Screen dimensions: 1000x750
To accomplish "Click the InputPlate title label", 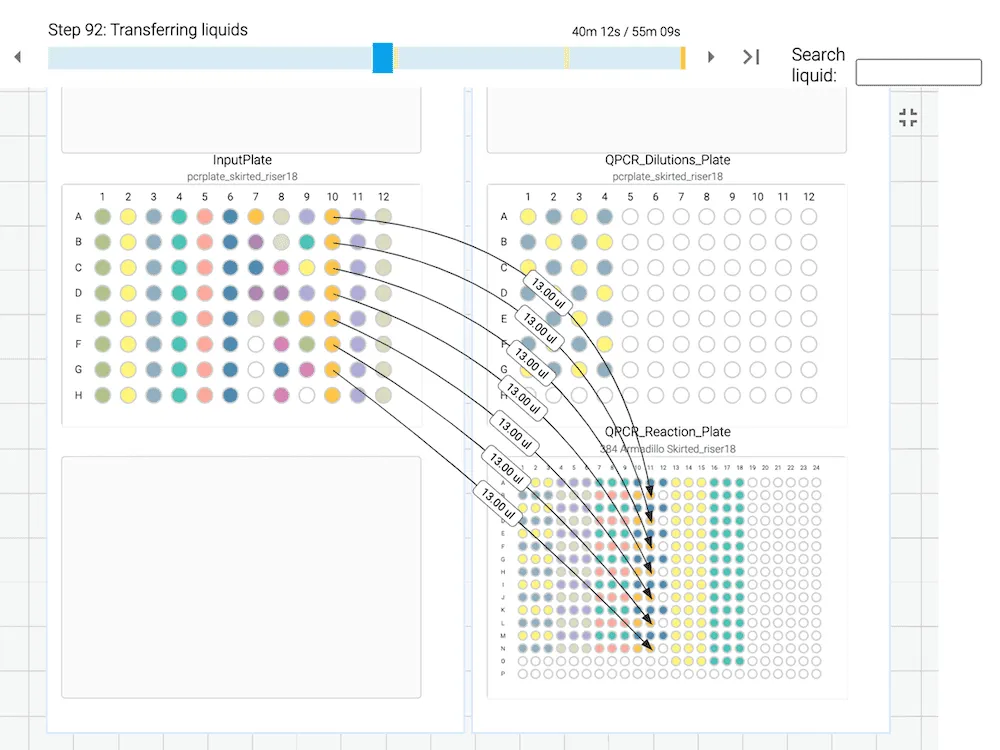I will tap(242, 160).
